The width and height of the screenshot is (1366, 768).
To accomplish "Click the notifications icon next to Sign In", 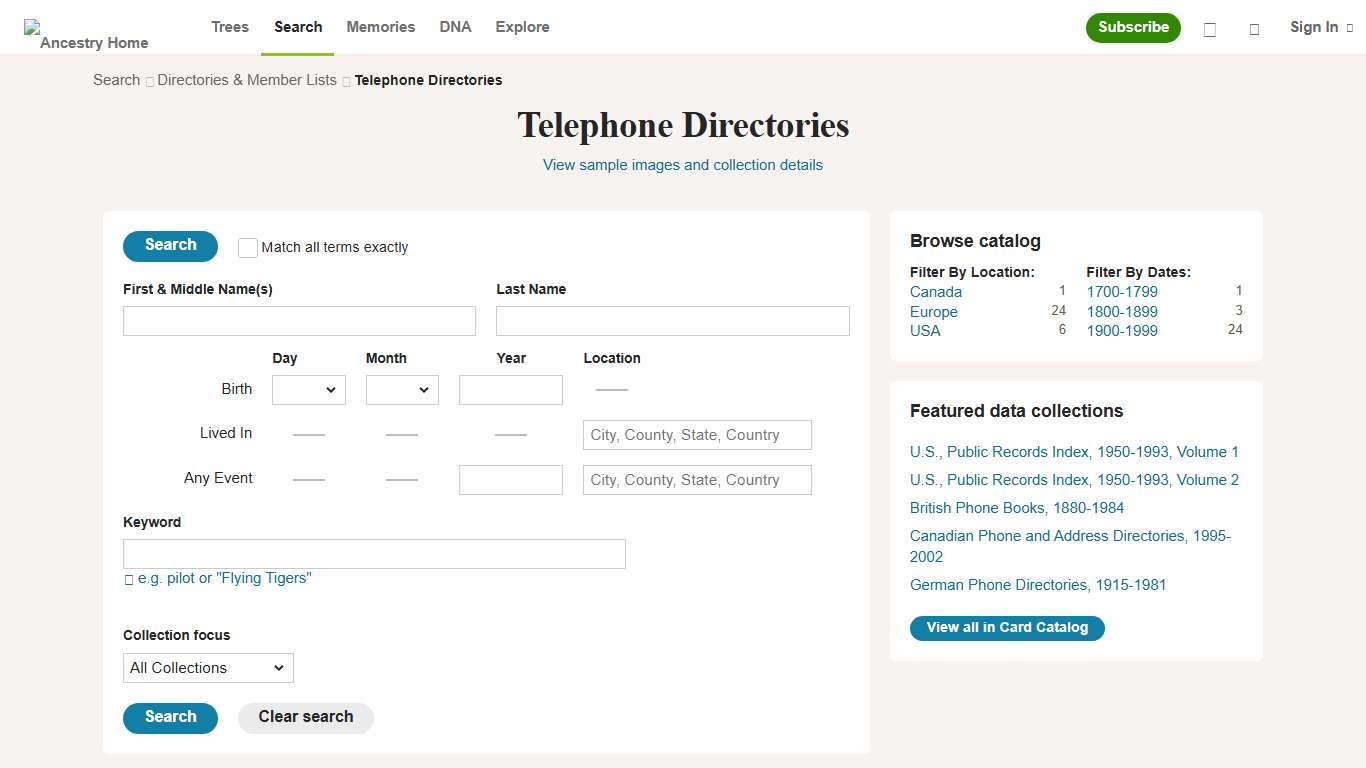I will [x=1254, y=30].
